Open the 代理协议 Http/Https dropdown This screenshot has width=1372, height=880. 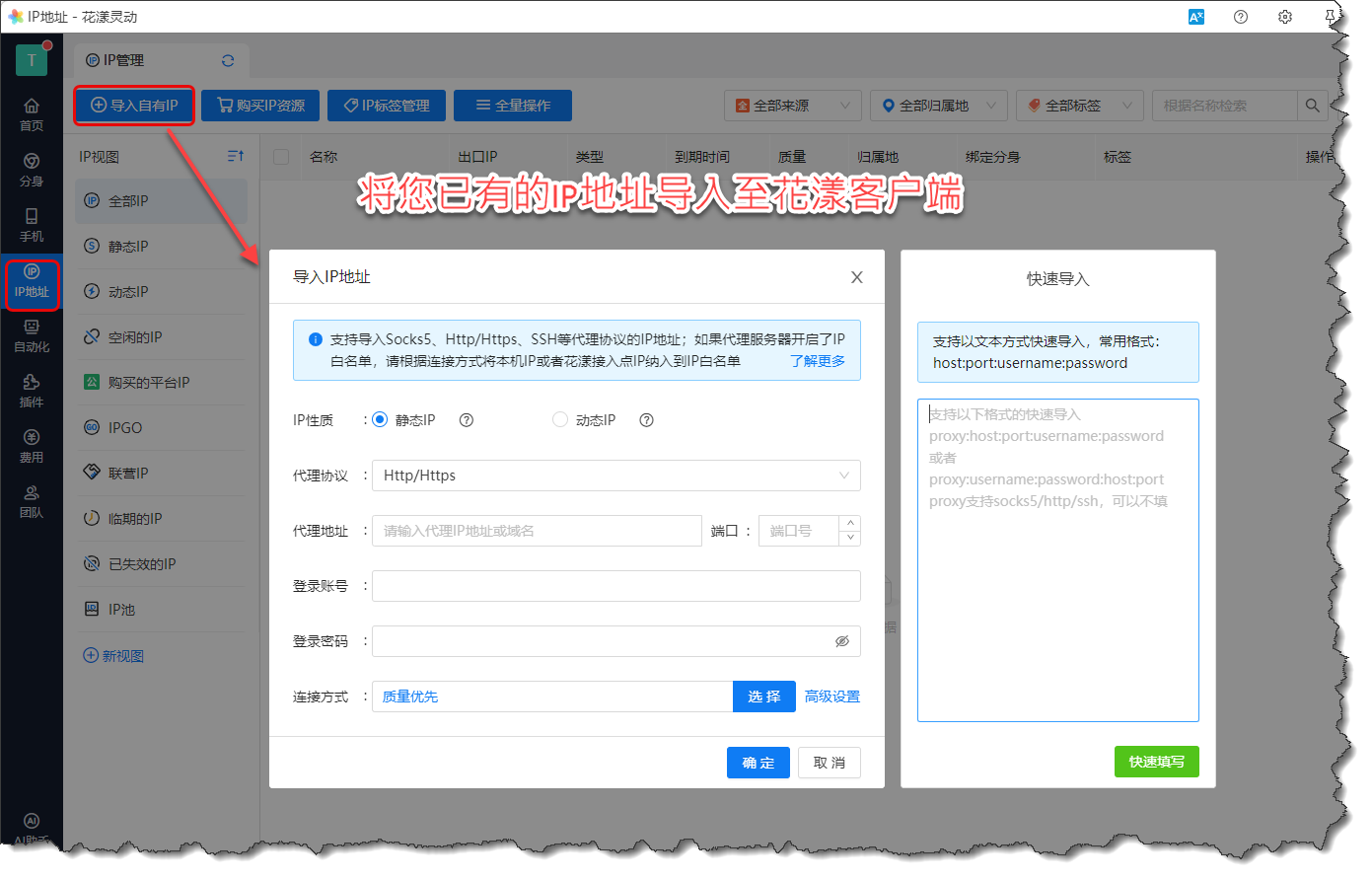click(x=616, y=476)
